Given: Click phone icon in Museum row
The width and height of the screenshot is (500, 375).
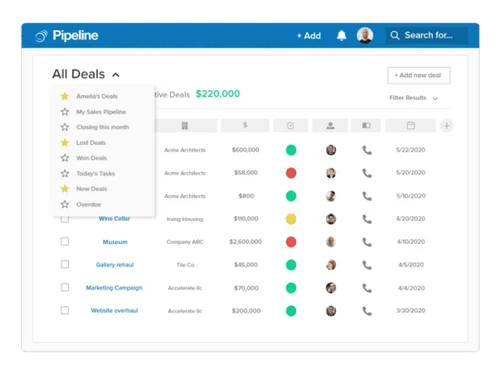Looking at the screenshot, I should (367, 242).
